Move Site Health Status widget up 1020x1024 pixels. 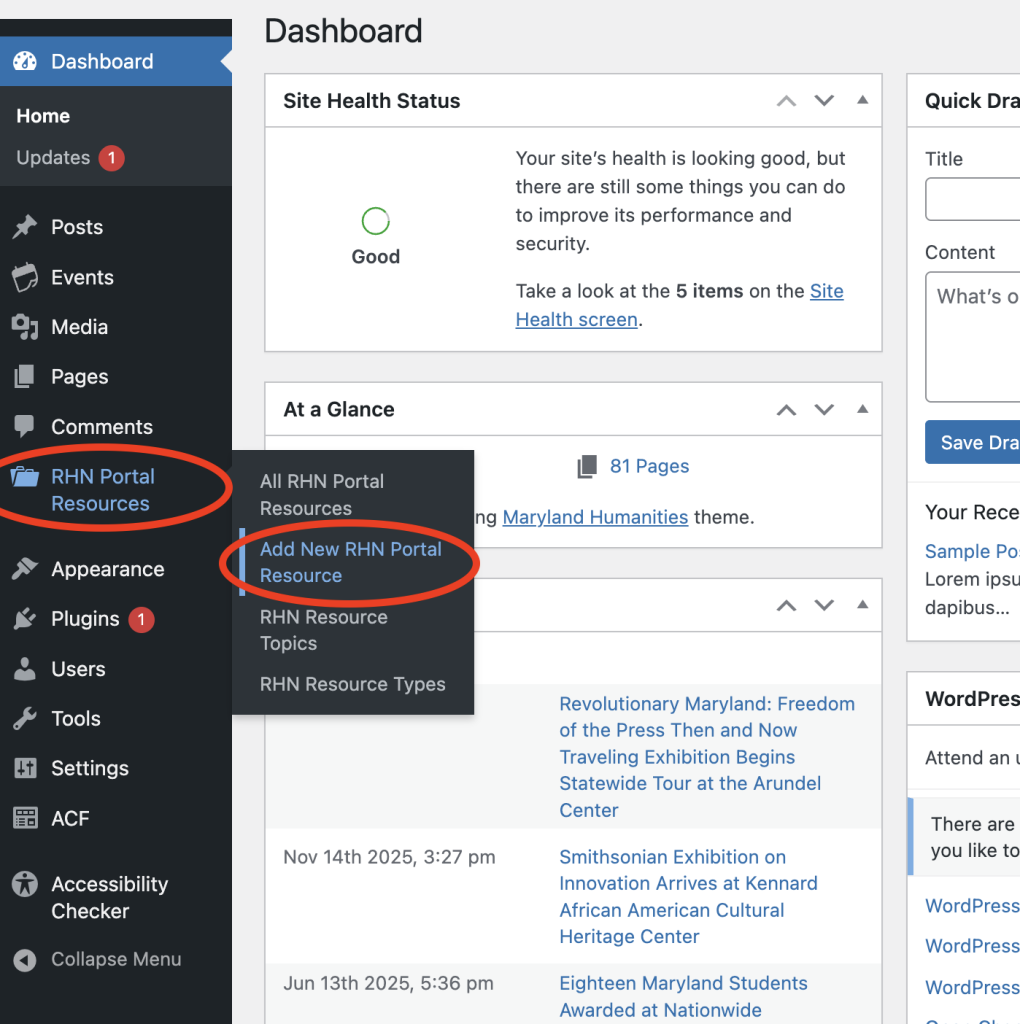pyautogui.click(x=786, y=101)
